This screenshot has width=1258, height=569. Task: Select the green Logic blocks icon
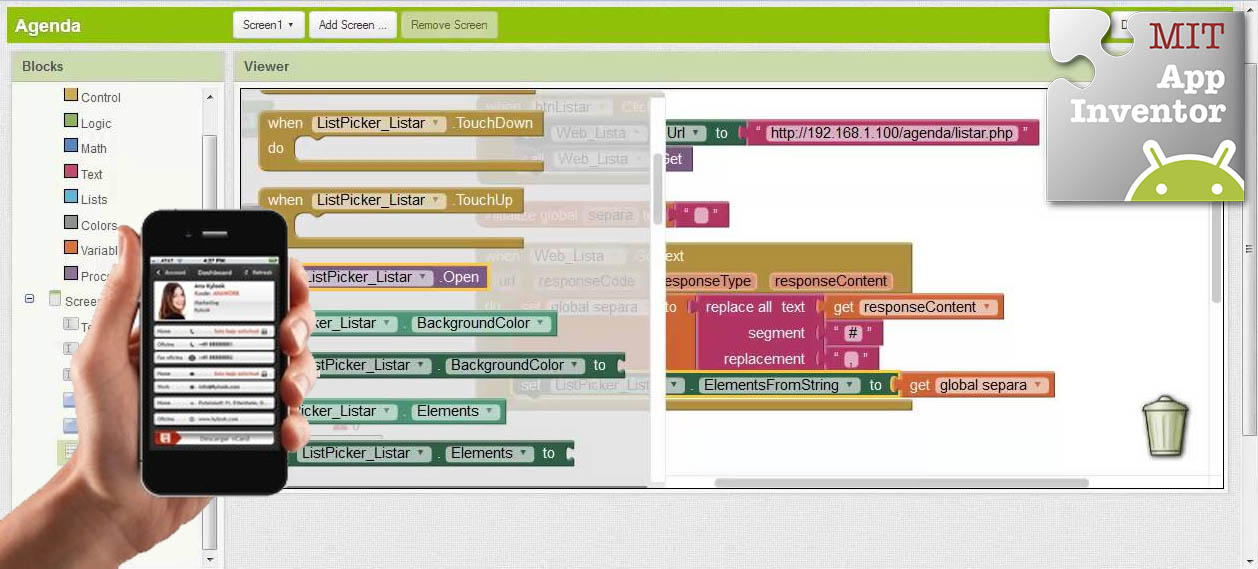(71, 121)
